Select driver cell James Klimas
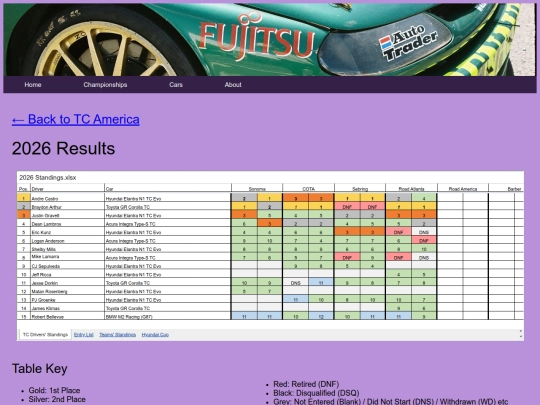This screenshot has height=405, width=540. (67, 308)
